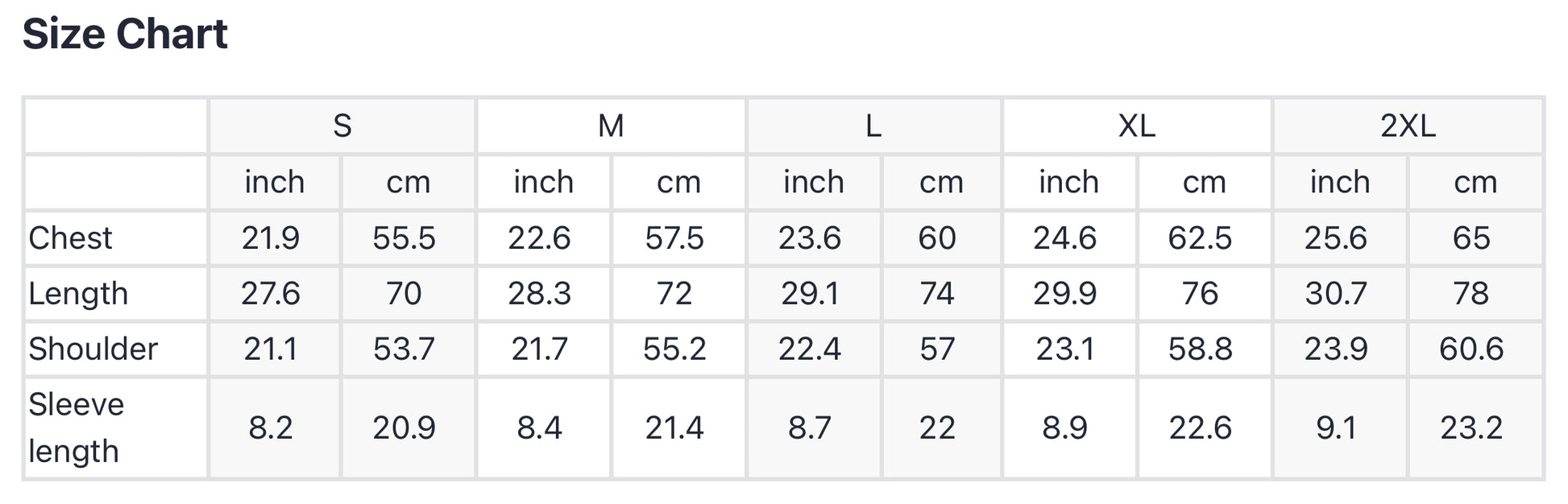Click the 28.3 length inch value
The height and width of the screenshot is (504, 1568).
pos(539,294)
